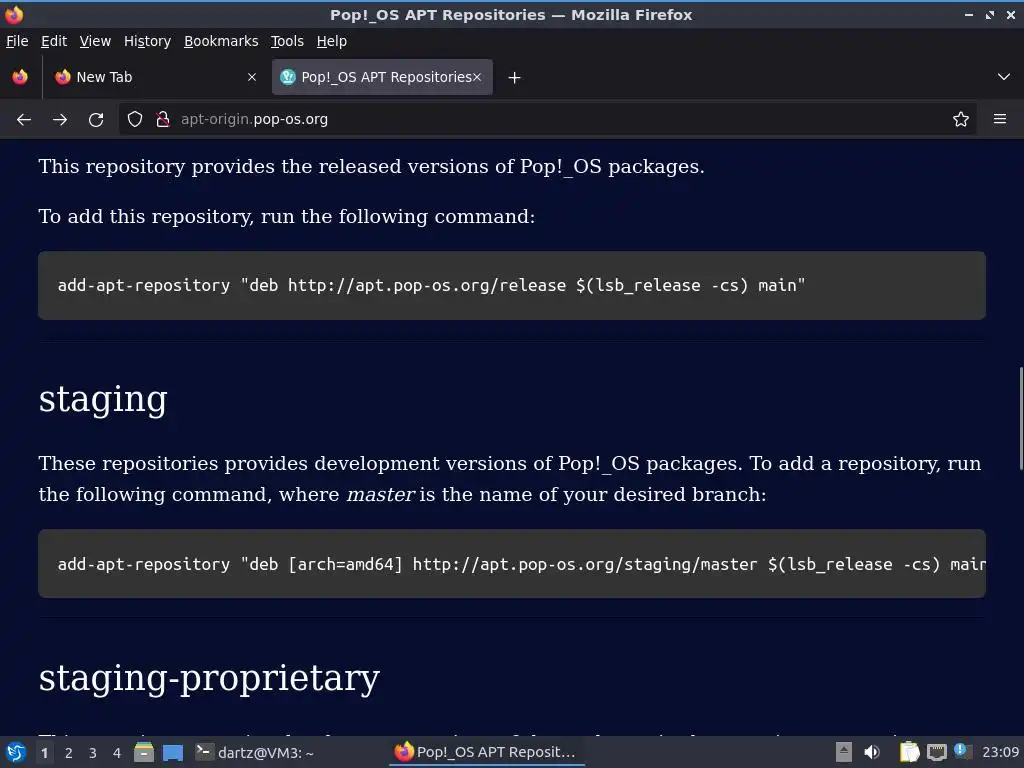Open the File menu
The height and width of the screenshot is (768, 1024).
pyautogui.click(x=17, y=41)
